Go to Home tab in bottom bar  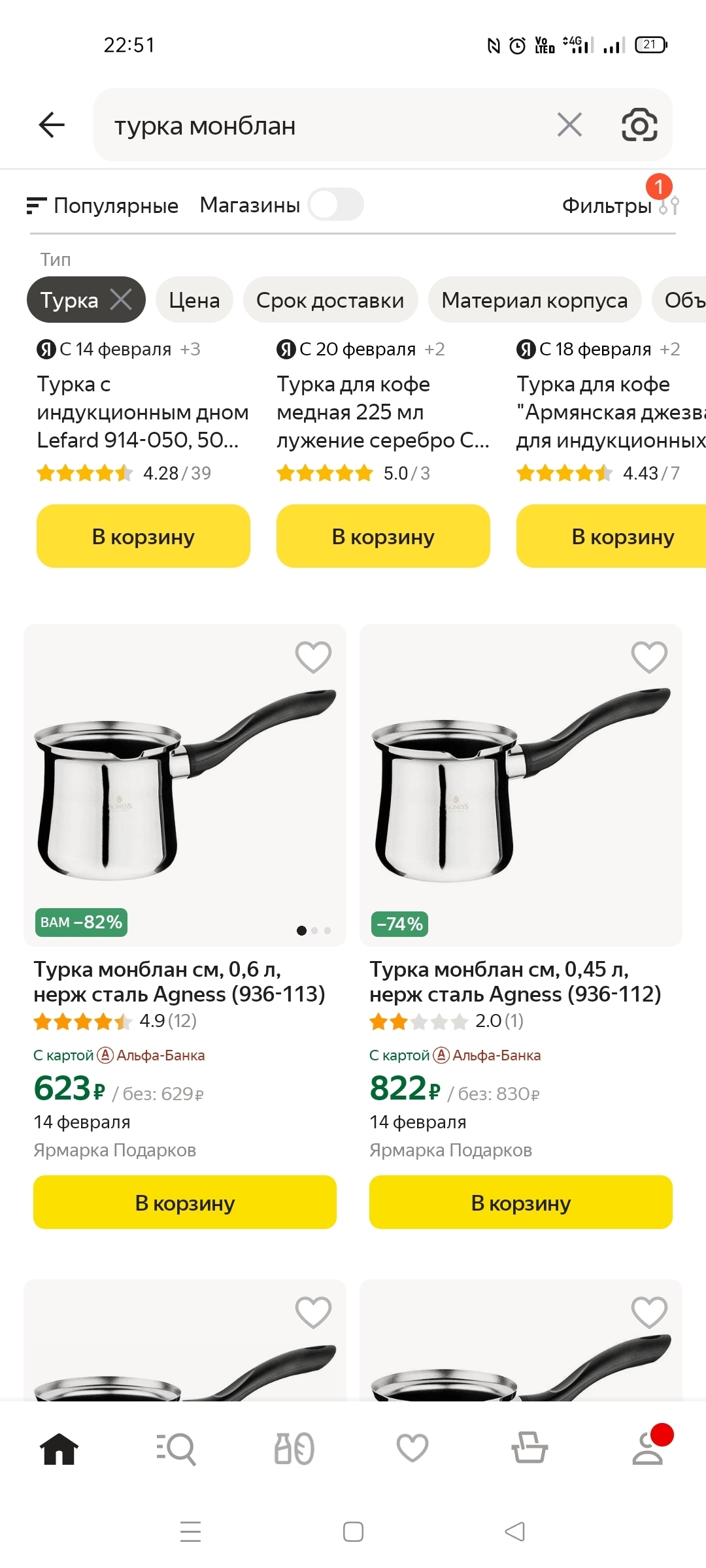point(59,1448)
